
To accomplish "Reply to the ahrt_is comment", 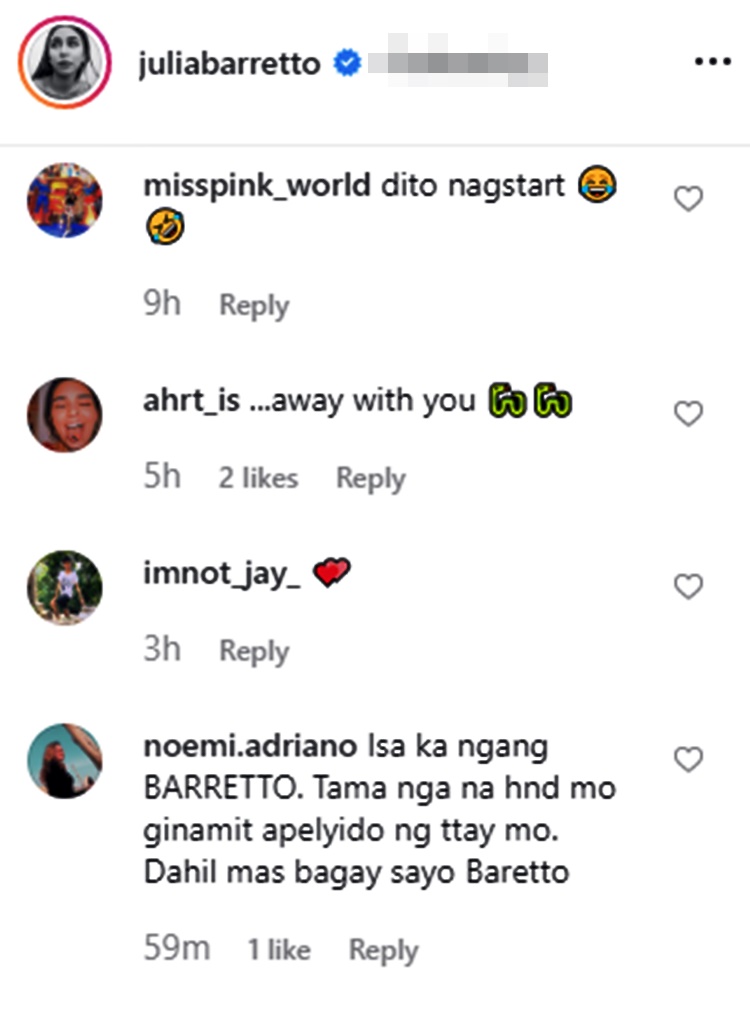I will click(370, 479).
